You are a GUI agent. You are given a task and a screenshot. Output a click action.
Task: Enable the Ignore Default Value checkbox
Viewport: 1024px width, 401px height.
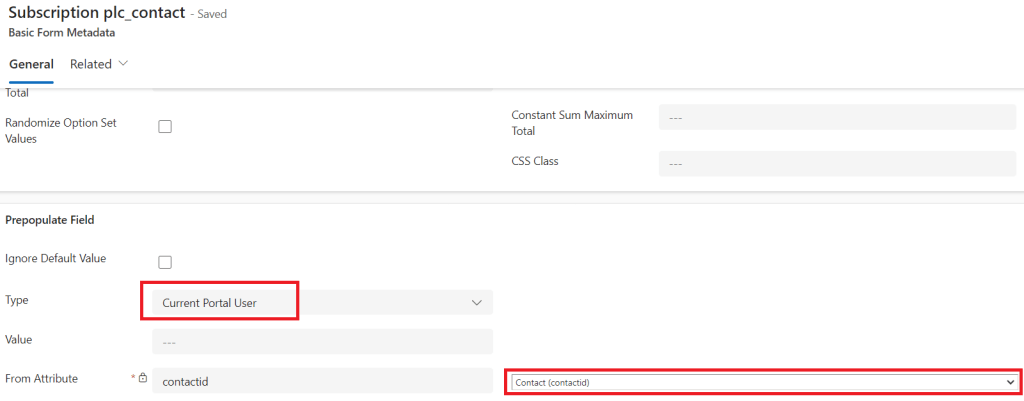(165, 262)
